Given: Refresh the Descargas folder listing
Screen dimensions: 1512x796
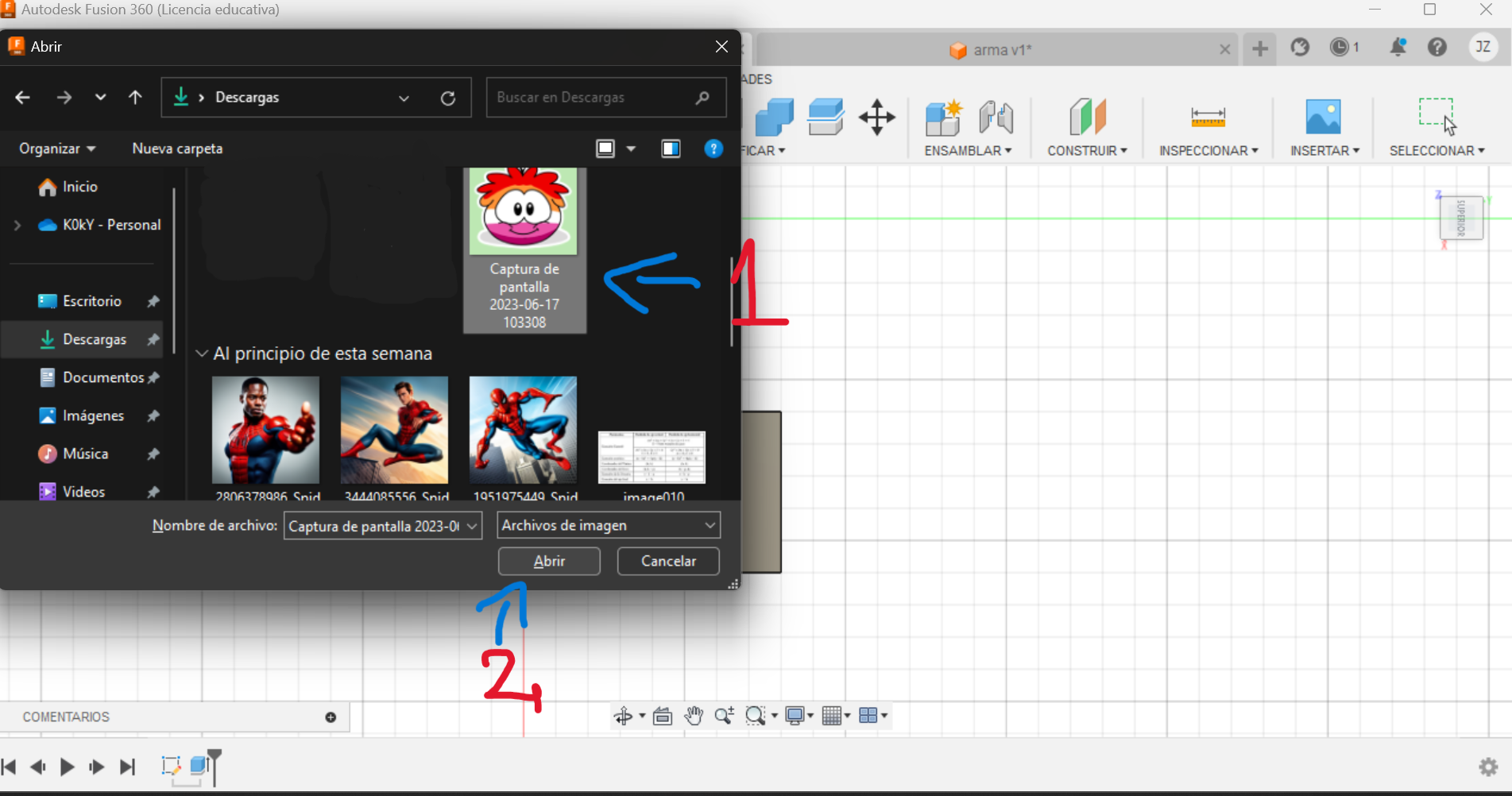Looking at the screenshot, I should pos(448,98).
